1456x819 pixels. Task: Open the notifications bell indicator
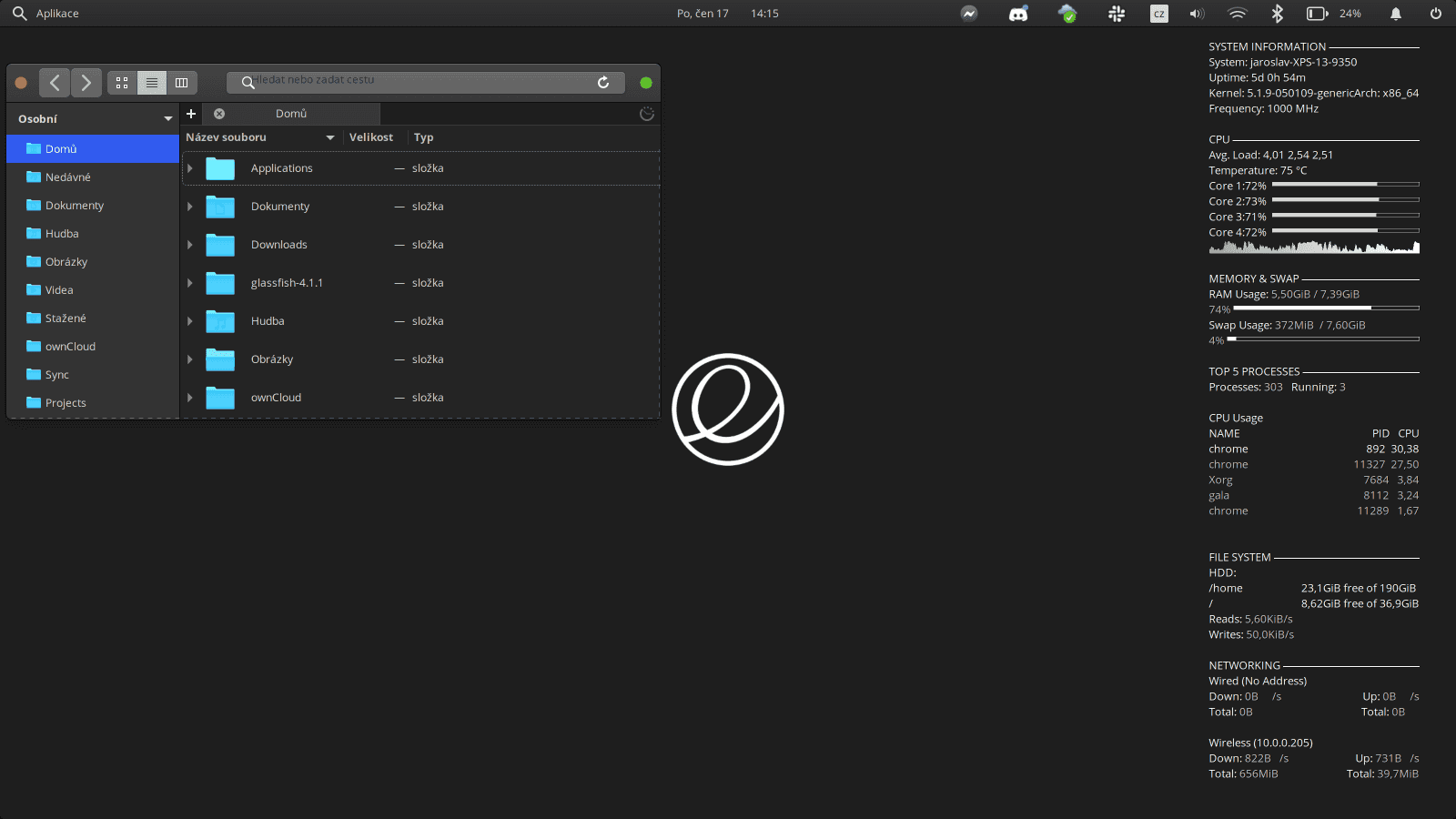[1396, 14]
